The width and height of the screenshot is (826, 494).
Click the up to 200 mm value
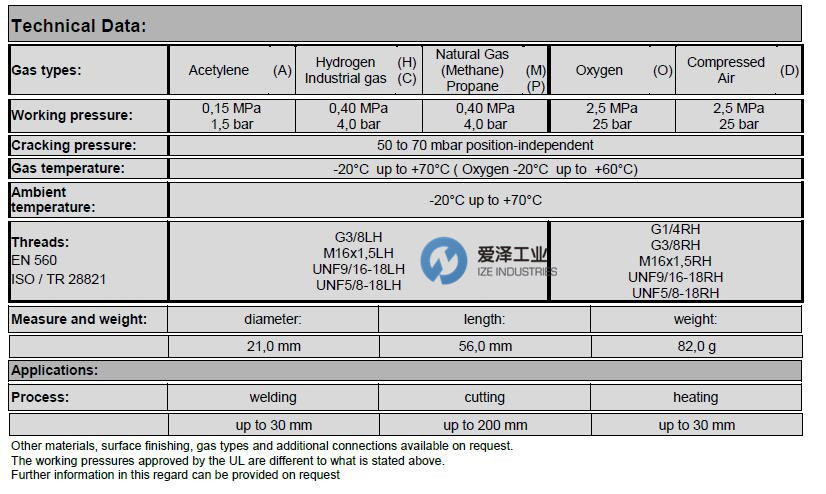(x=484, y=425)
